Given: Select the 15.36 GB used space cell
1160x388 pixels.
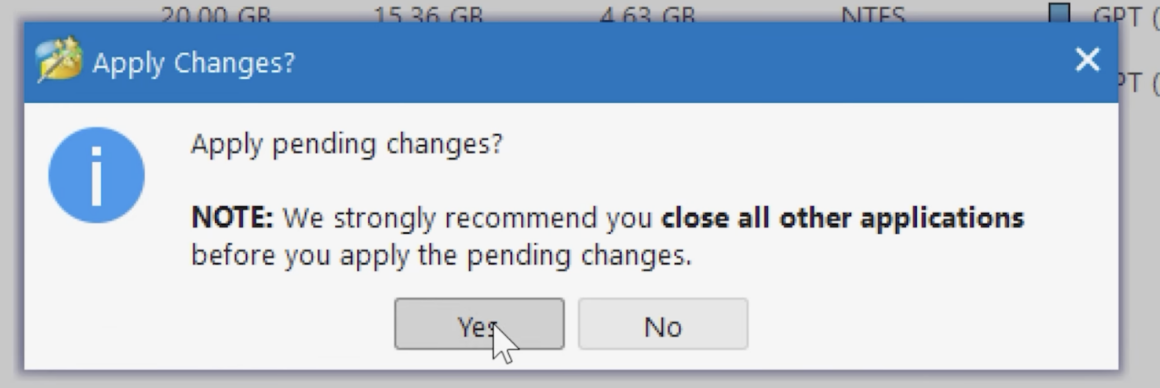Looking at the screenshot, I should click(x=428, y=15).
